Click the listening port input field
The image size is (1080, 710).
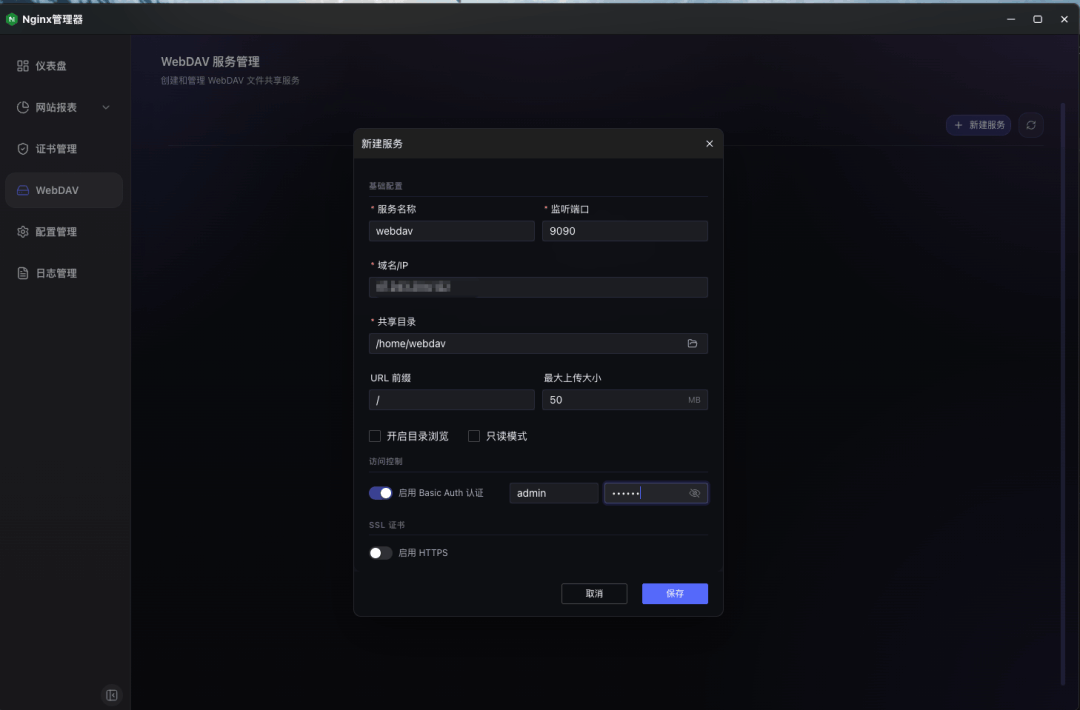(625, 231)
